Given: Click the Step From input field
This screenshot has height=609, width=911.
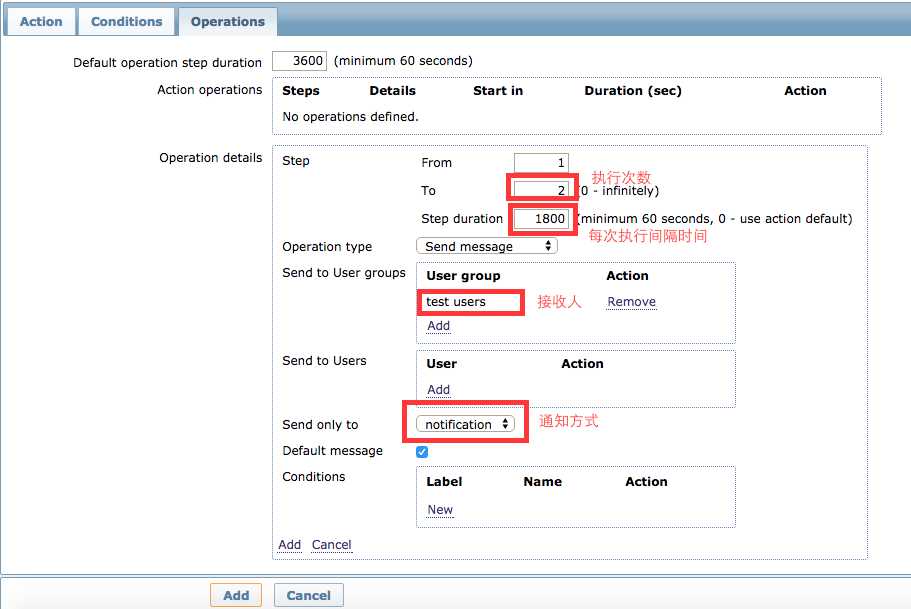Looking at the screenshot, I should coord(541,163).
